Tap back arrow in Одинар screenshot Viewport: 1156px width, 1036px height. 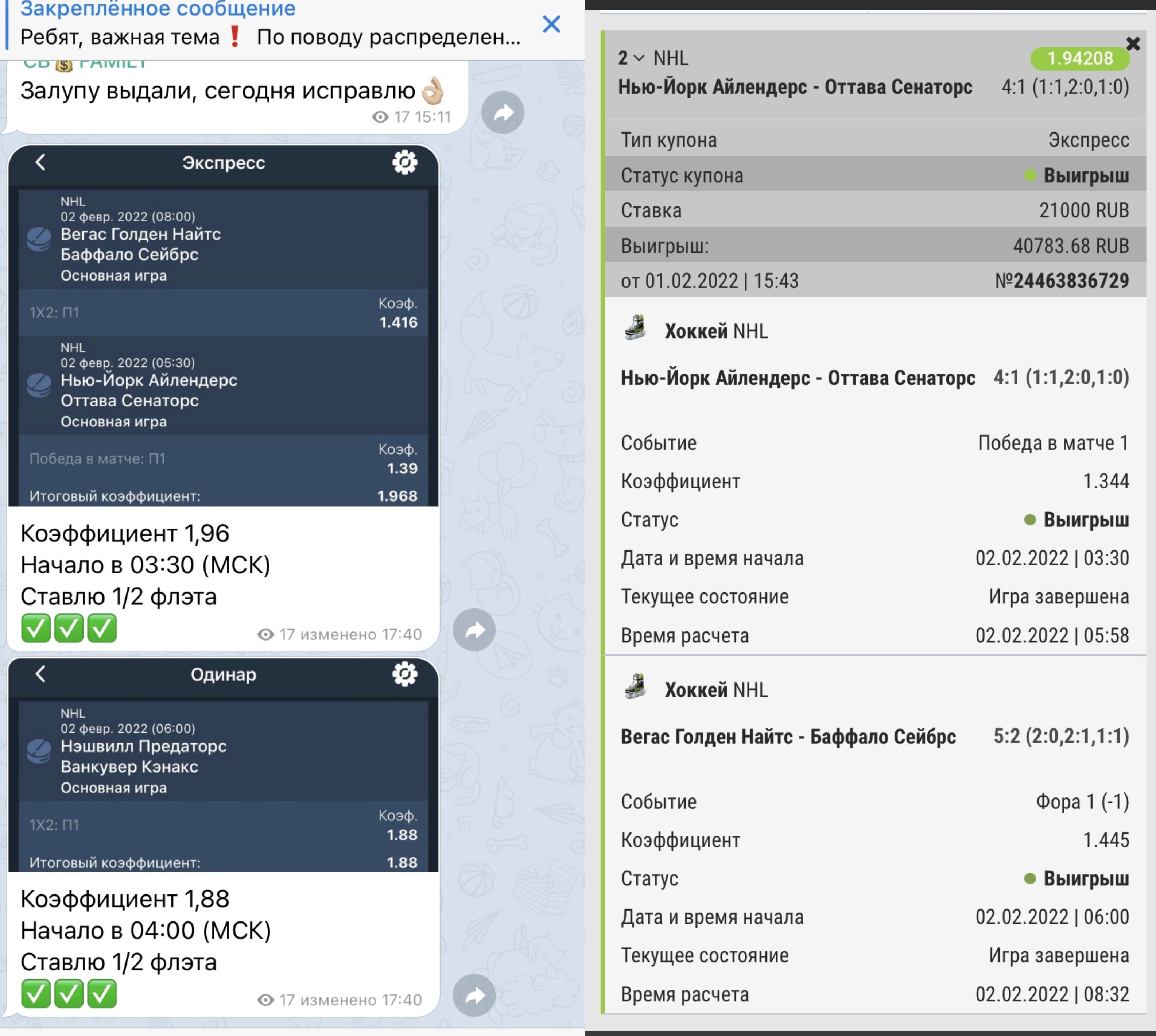(x=40, y=674)
